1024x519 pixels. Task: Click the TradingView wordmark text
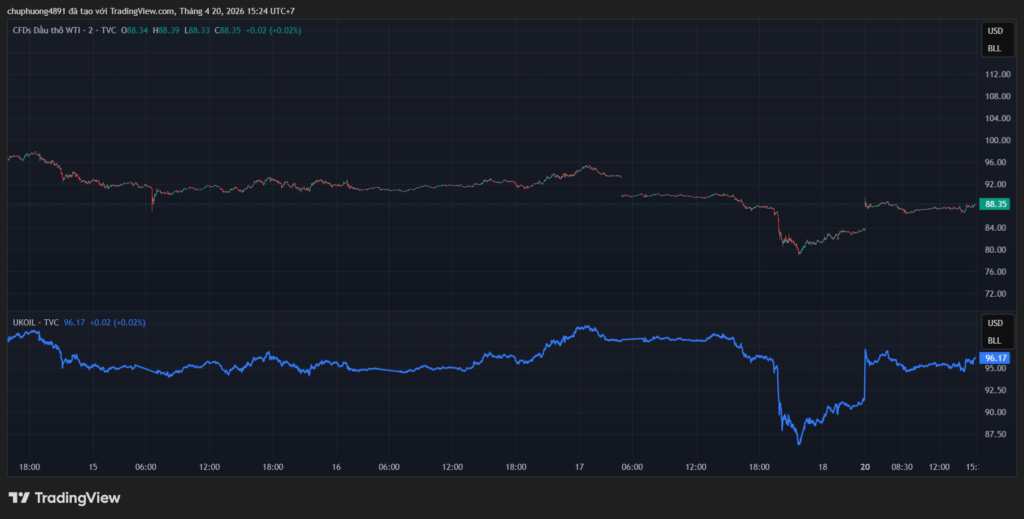click(x=77, y=498)
